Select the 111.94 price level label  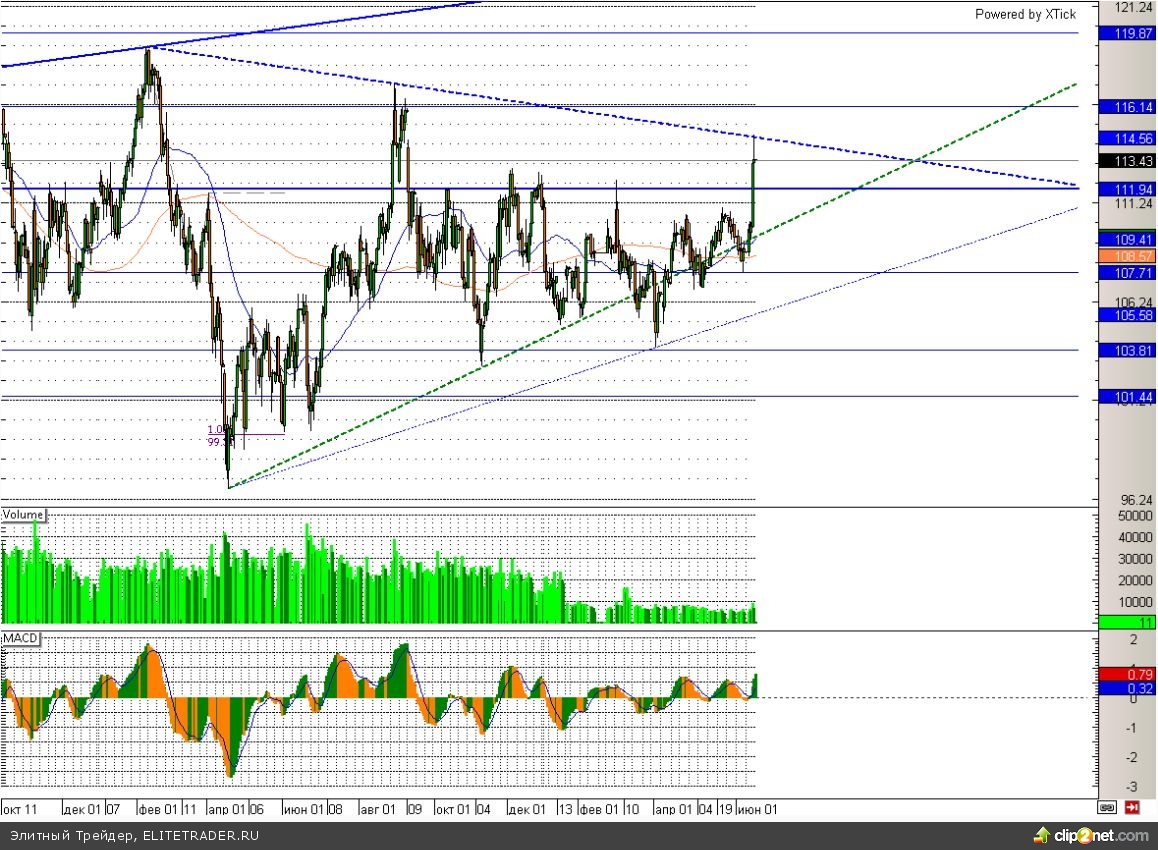point(1127,189)
